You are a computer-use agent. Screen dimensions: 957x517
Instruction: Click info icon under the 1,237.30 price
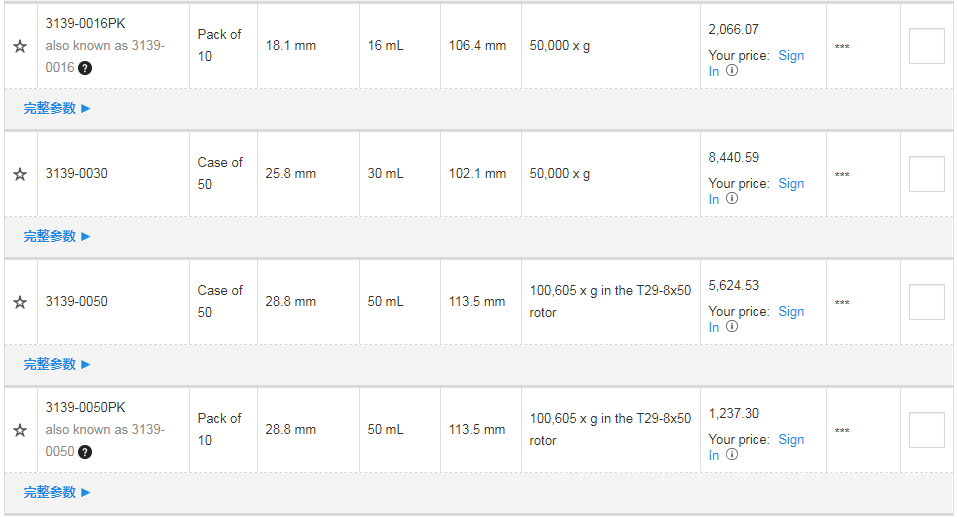(x=732, y=455)
